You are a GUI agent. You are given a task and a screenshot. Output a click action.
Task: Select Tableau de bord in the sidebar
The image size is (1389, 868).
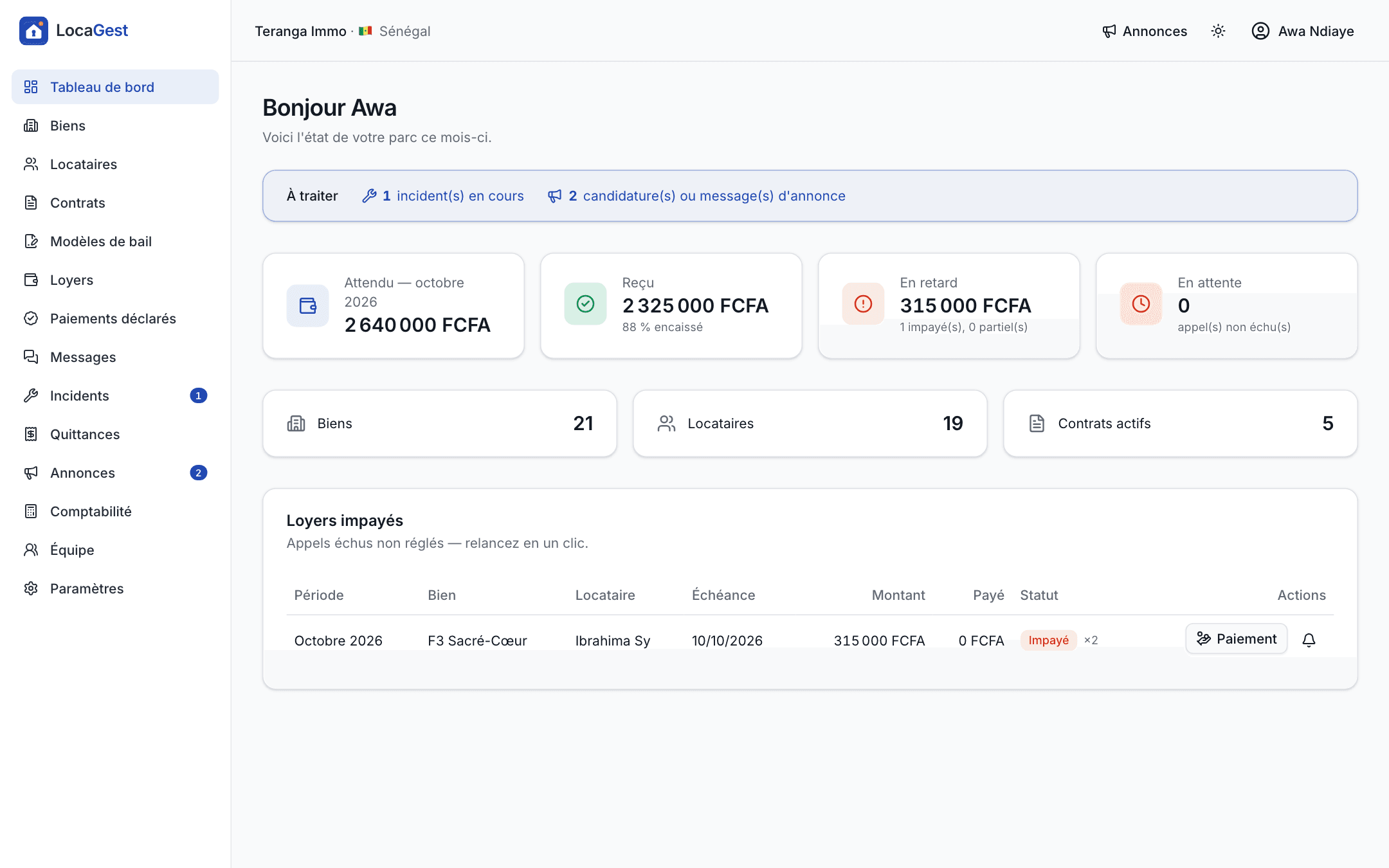(115, 87)
